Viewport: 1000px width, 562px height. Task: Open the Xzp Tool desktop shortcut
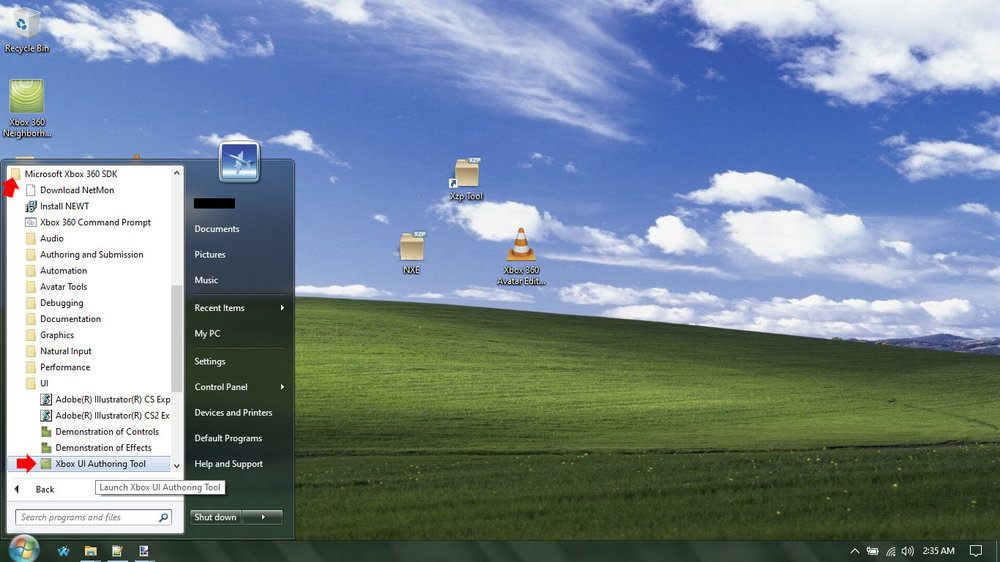coord(466,179)
